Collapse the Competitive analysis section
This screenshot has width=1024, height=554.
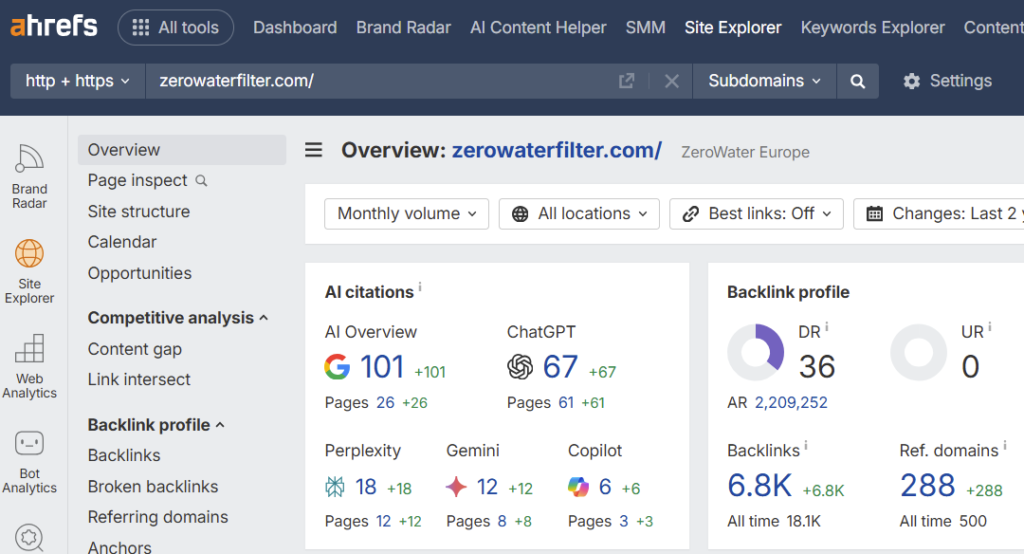pos(178,318)
